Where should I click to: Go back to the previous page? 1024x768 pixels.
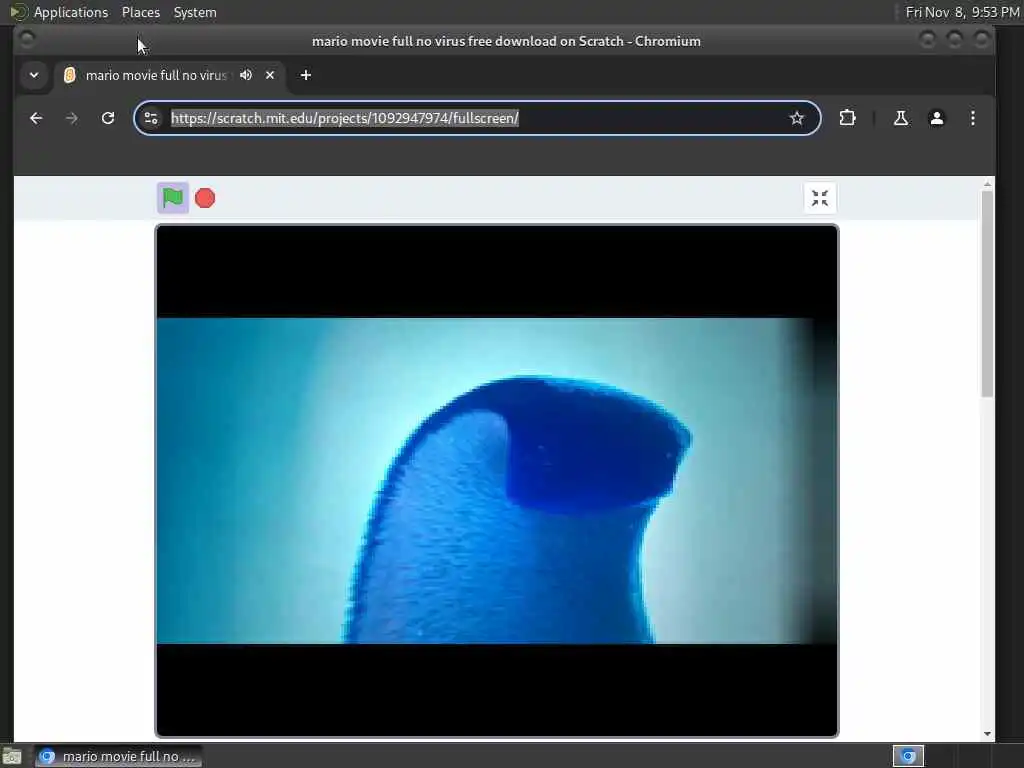tap(36, 118)
